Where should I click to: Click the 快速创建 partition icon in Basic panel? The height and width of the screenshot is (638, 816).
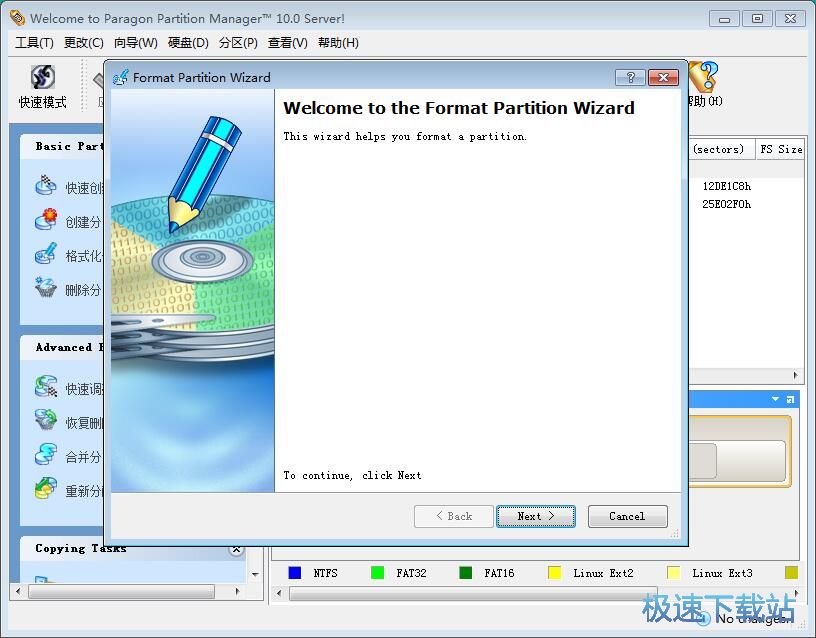click(46, 186)
